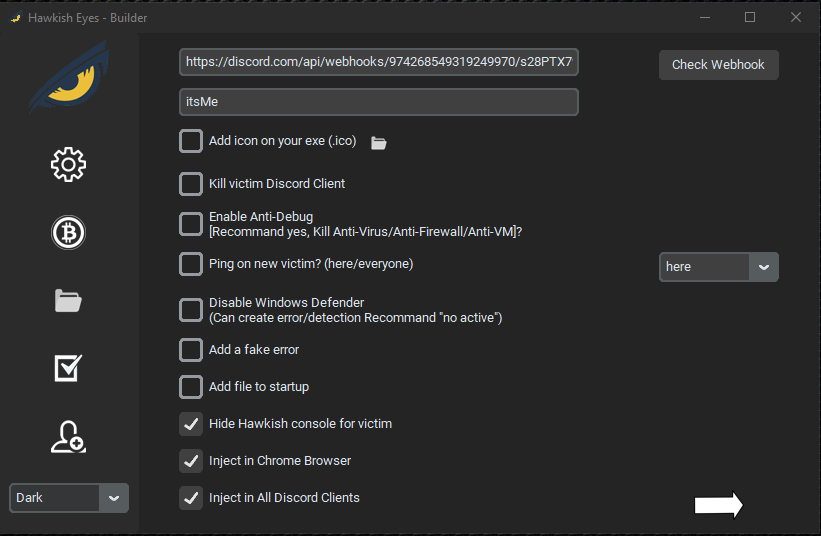
Task: Tick the 'Disable Windows Defender' checkbox
Action: click(x=191, y=310)
